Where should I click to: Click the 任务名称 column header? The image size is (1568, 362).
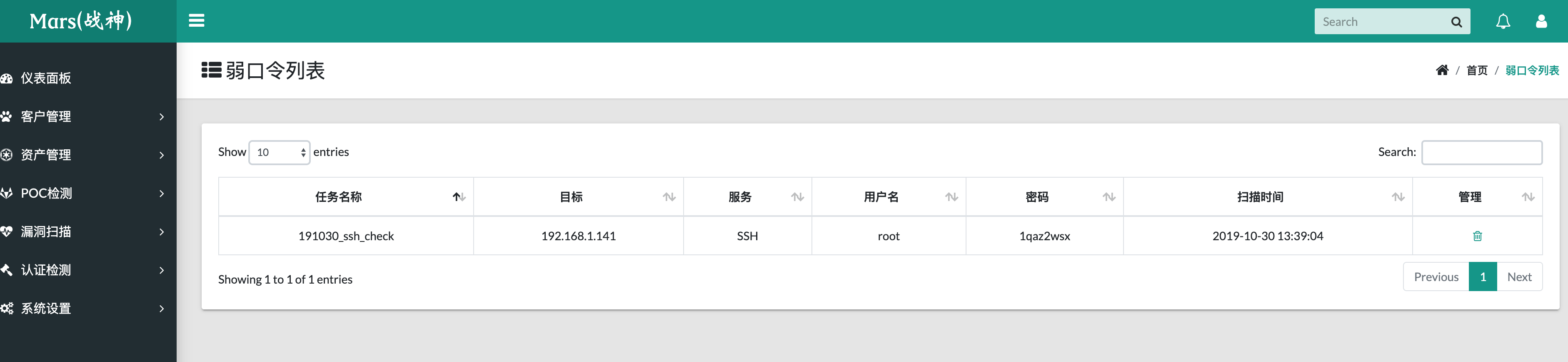pos(346,197)
